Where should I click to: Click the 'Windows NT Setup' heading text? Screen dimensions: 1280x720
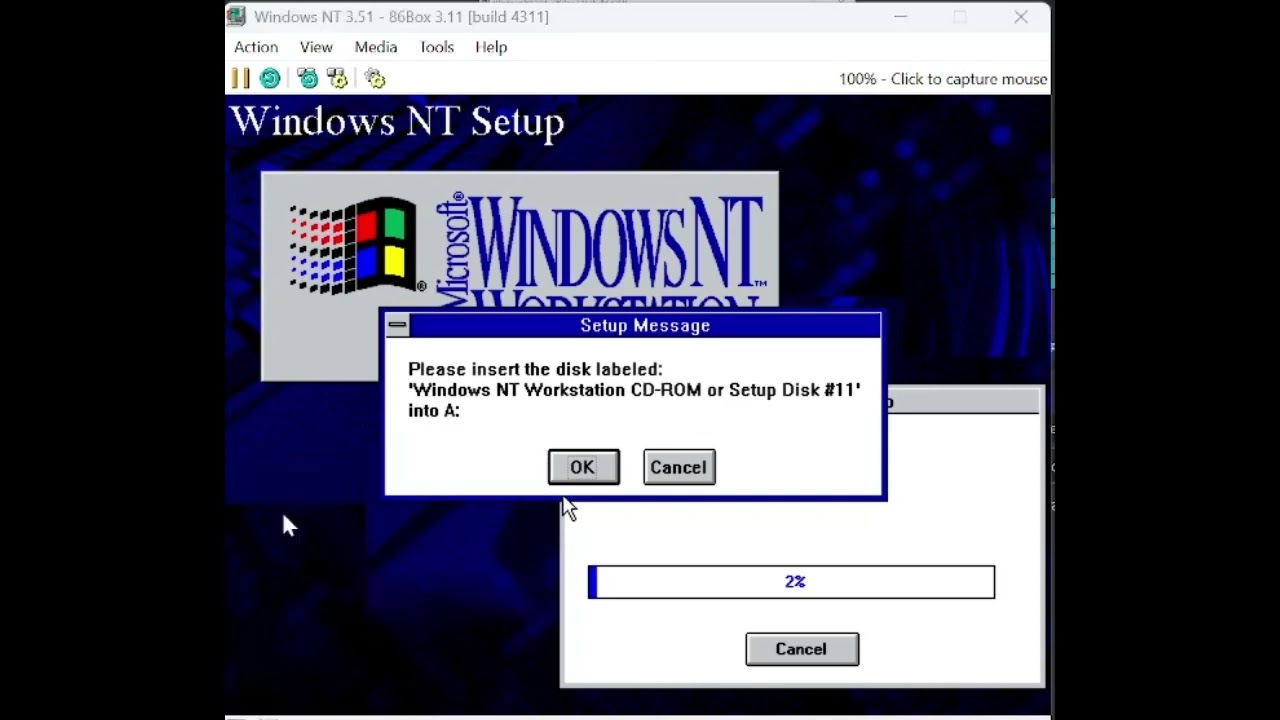click(398, 122)
